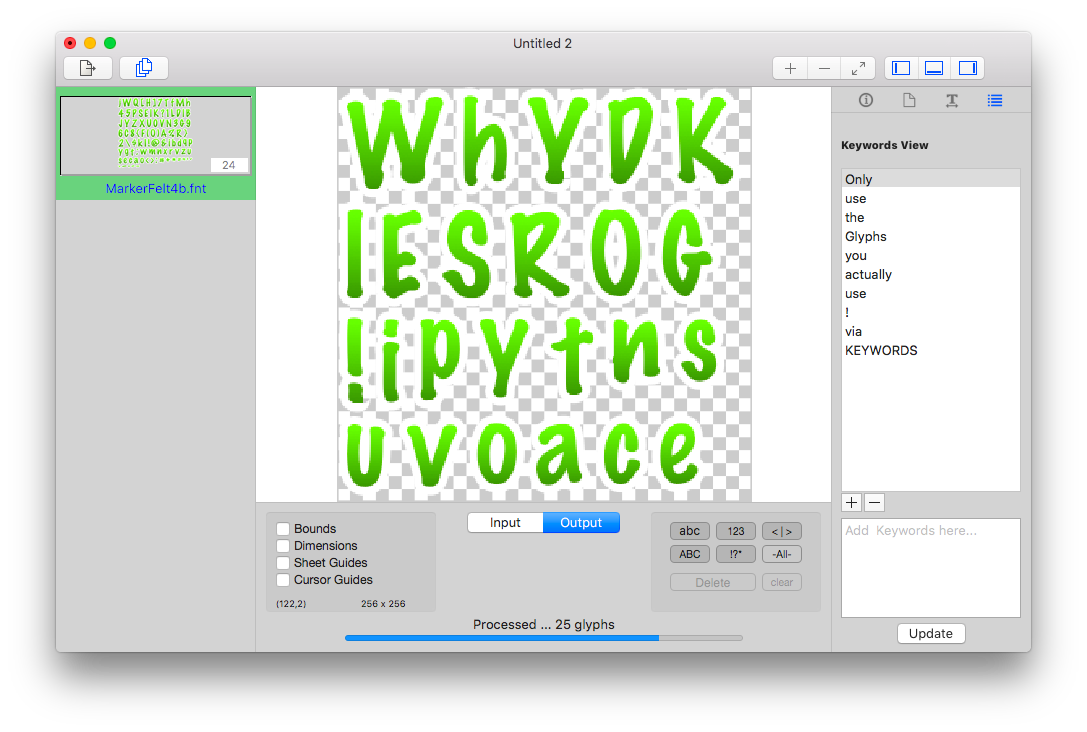Select the 'you' keyword row

[931, 255]
